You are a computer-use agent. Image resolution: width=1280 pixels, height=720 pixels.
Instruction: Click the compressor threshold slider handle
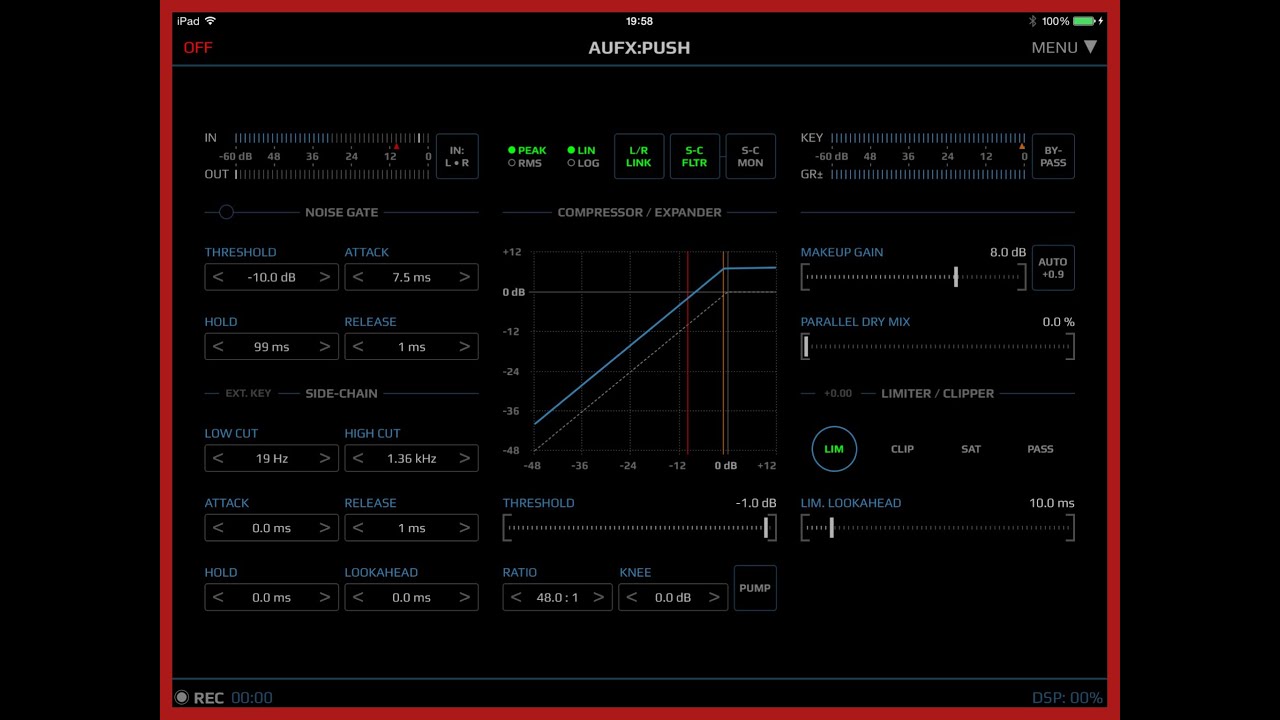click(x=767, y=528)
